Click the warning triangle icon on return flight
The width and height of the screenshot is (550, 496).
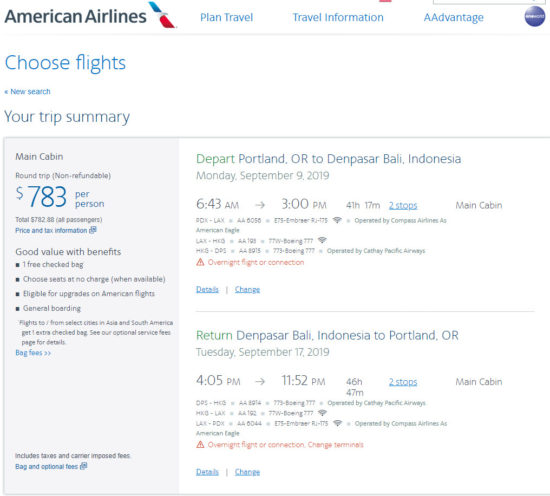(200, 444)
